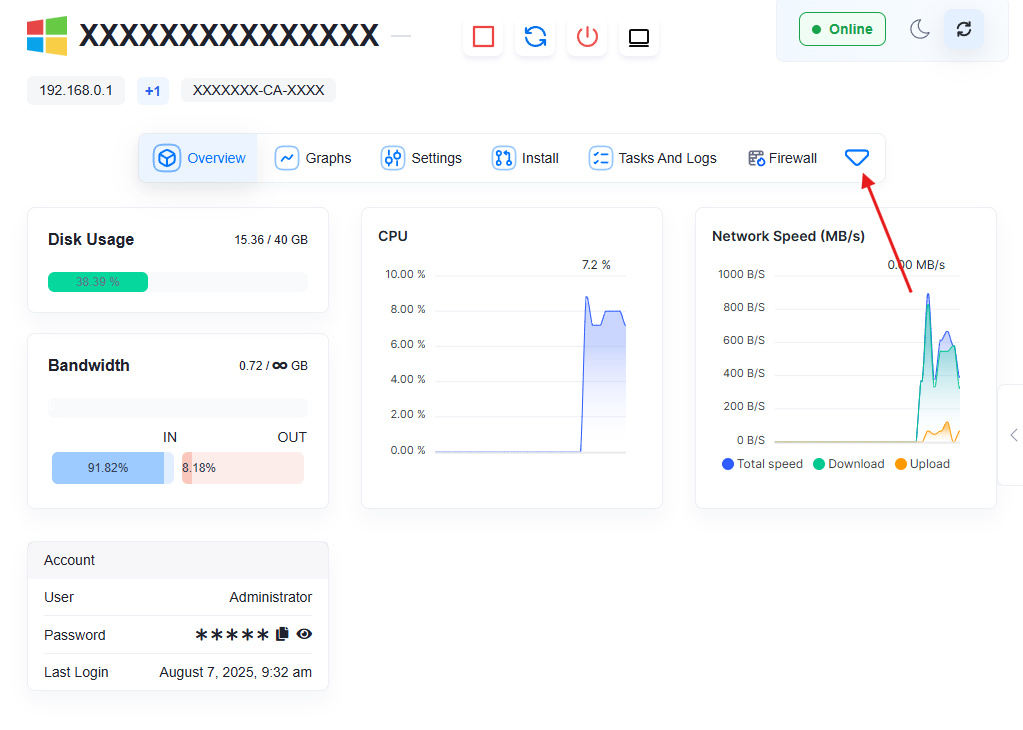Viewport: 1023px width, 730px height.
Task: Switch to the Graphs tab
Action: pos(314,158)
